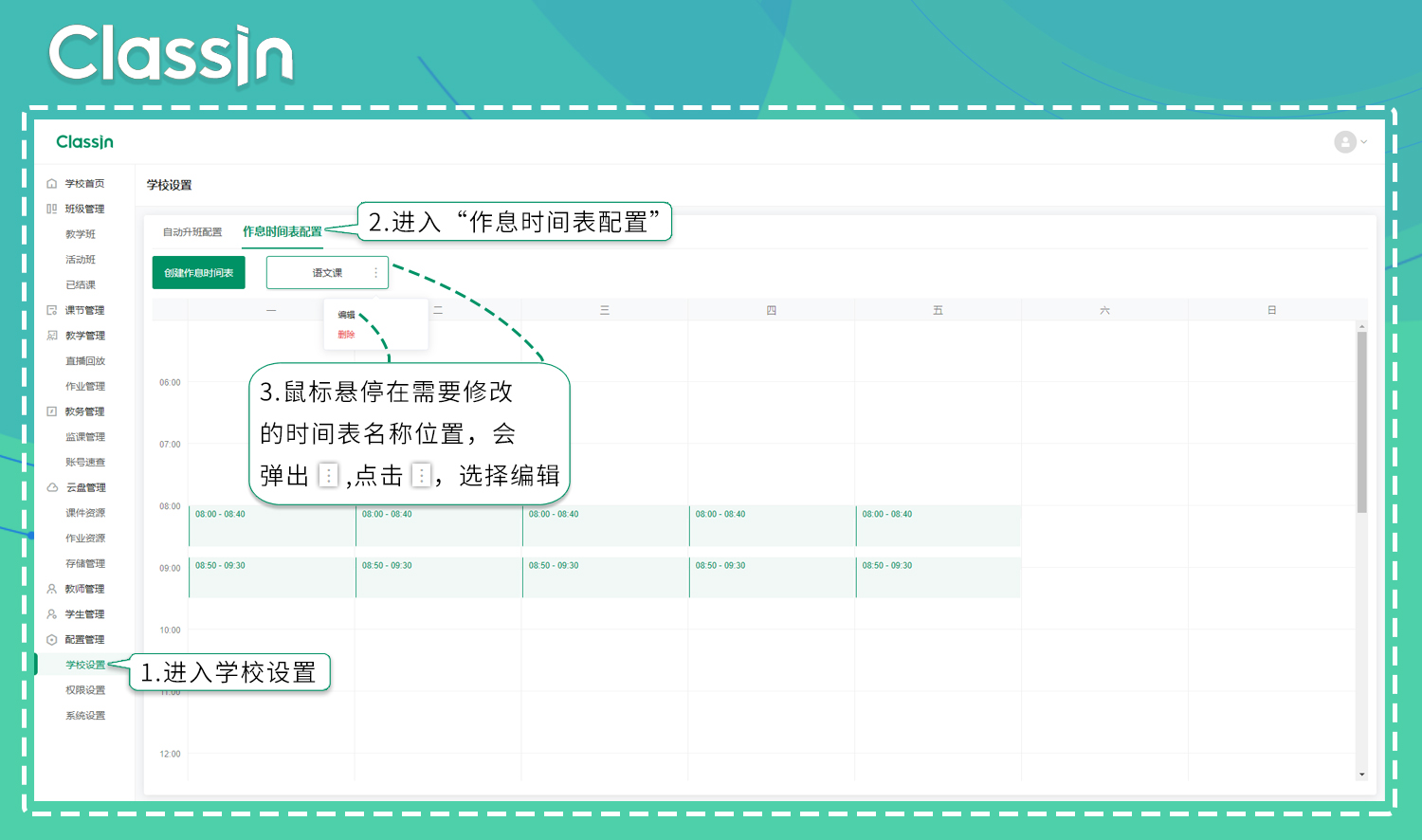The height and width of the screenshot is (840, 1422).
Task: Click the Wednesday 08:00 - 08:40 time slot
Action: point(605,526)
